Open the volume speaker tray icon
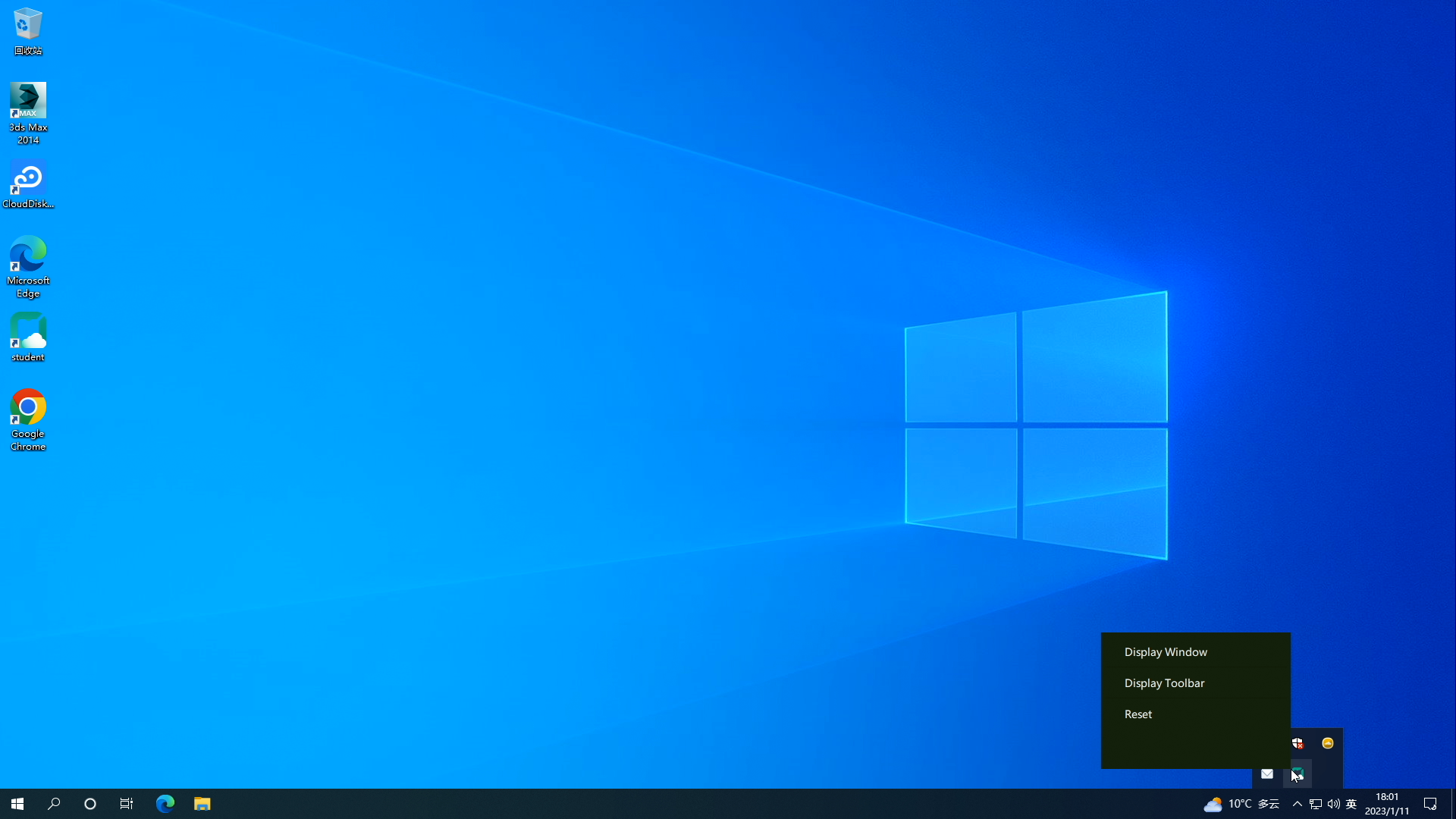The width and height of the screenshot is (1456, 819). pos(1333,804)
